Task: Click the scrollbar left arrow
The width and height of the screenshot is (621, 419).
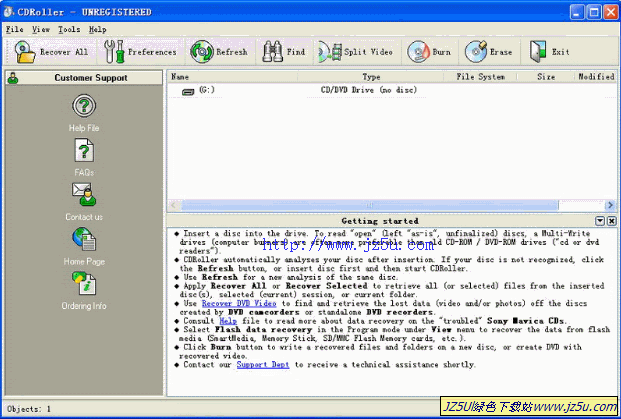Action: [x=173, y=205]
